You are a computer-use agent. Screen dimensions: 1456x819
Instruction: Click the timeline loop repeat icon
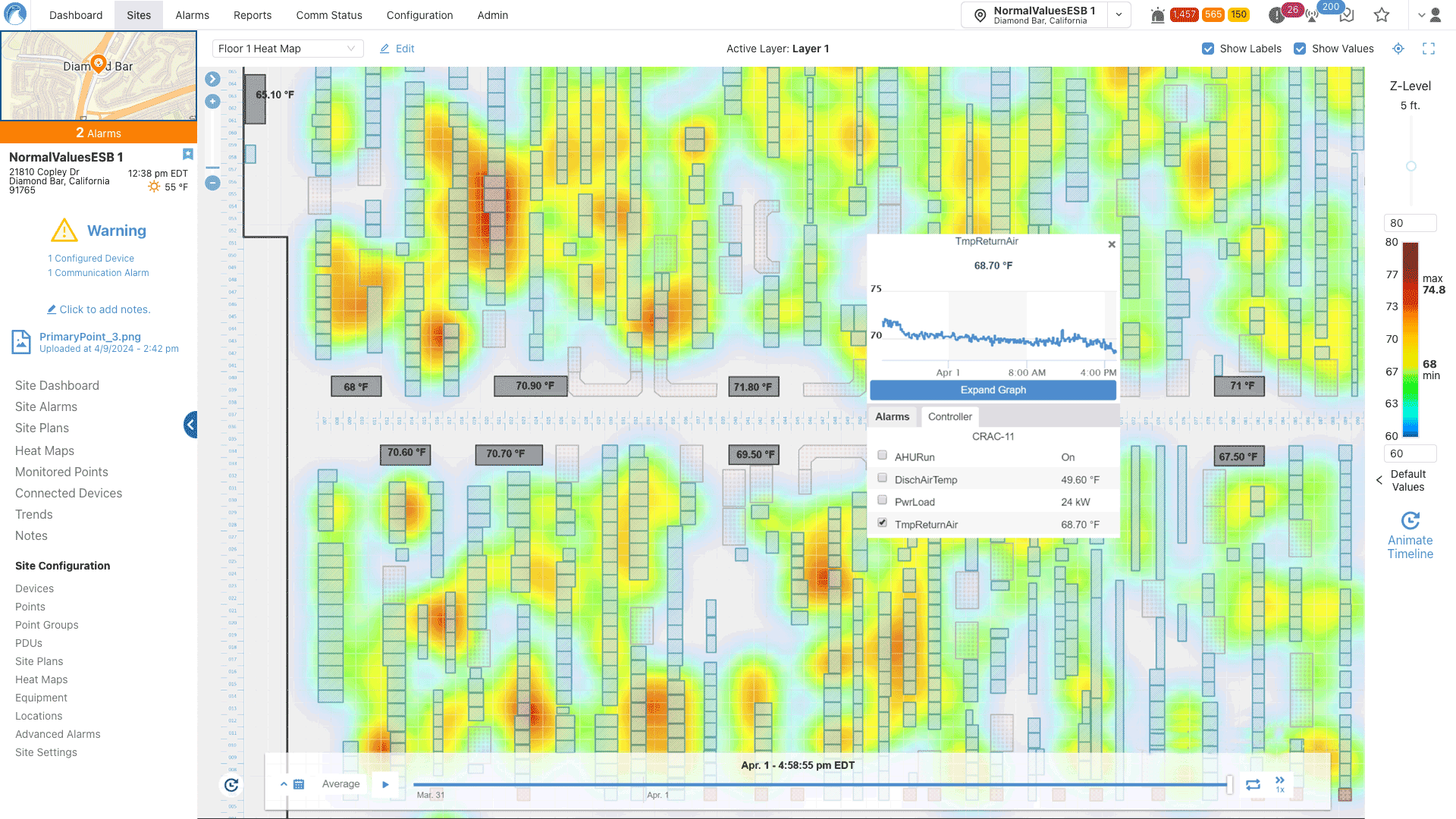(1253, 785)
